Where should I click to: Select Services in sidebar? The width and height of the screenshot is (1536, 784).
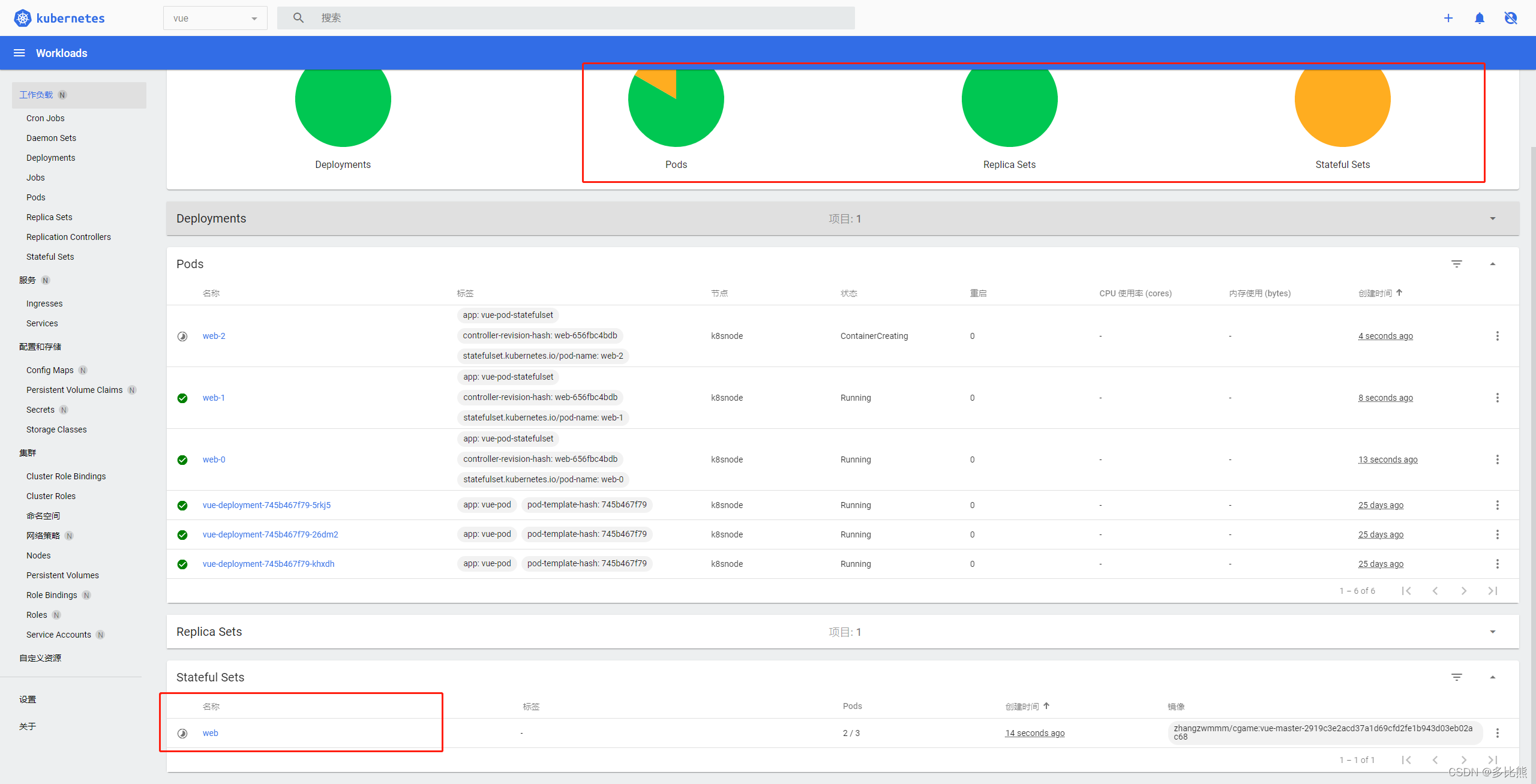[42, 323]
